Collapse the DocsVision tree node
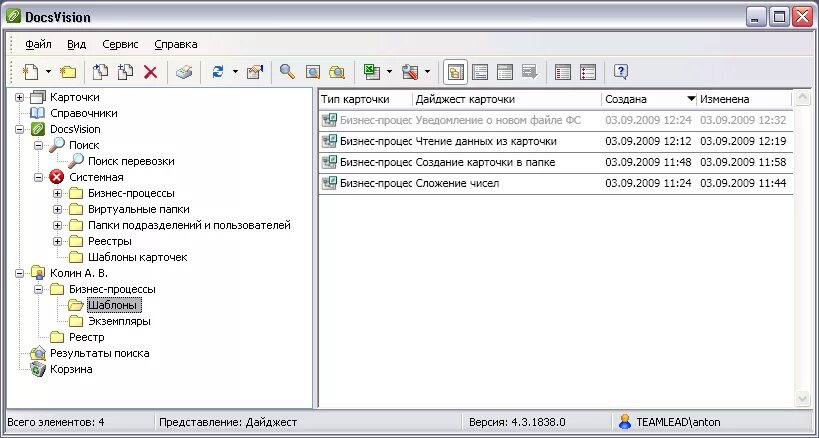 [x=19, y=129]
